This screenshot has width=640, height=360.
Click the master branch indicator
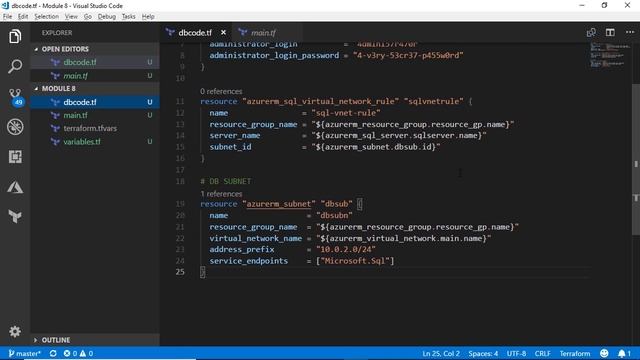pos(24,353)
